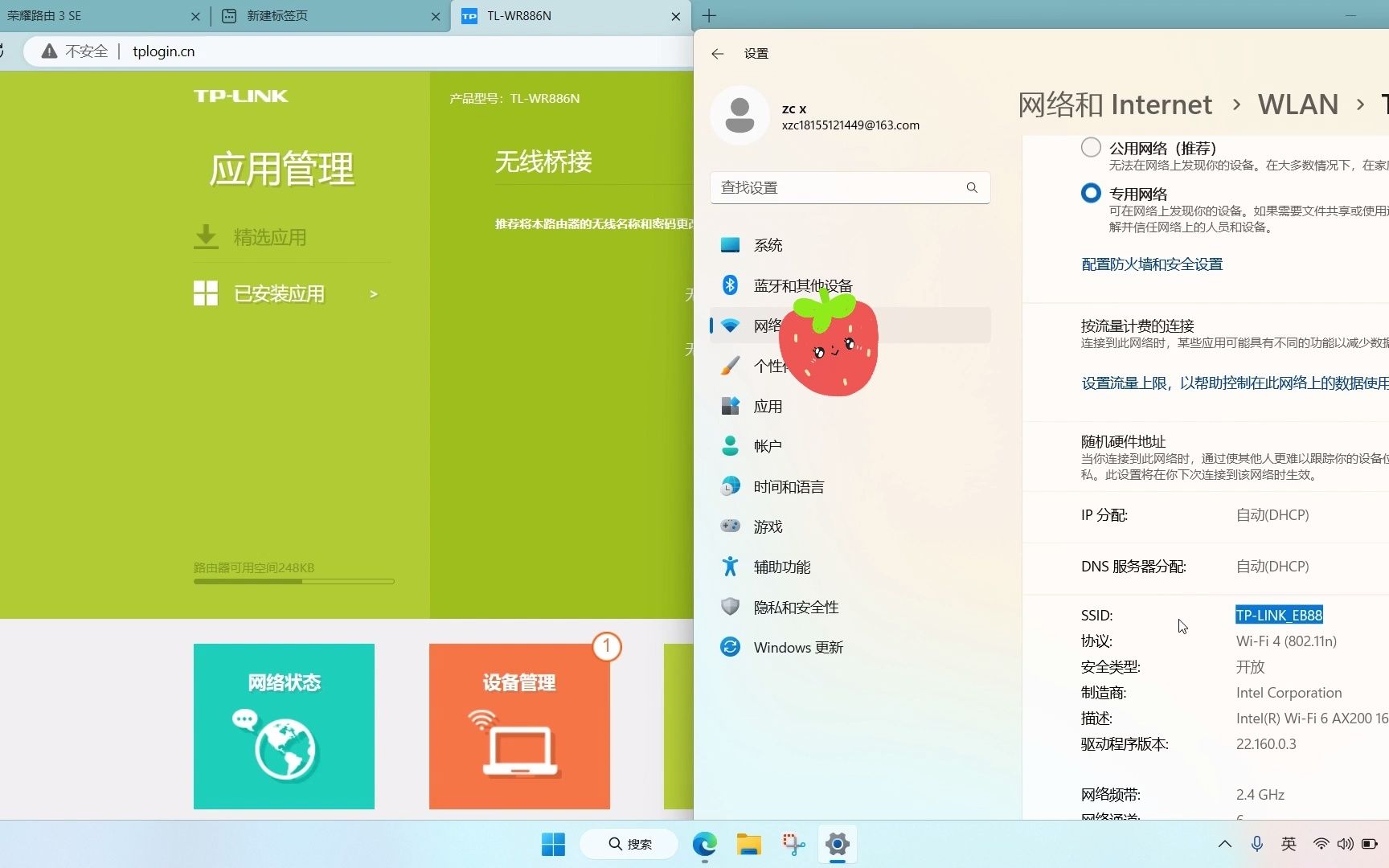The height and width of the screenshot is (868, 1389).
Task: Close the 荣耀路由 3 SE tab
Action: [195, 16]
